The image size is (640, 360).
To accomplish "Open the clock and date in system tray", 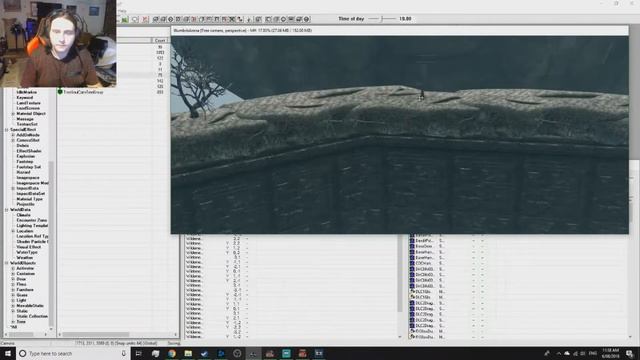I will 610,353.
